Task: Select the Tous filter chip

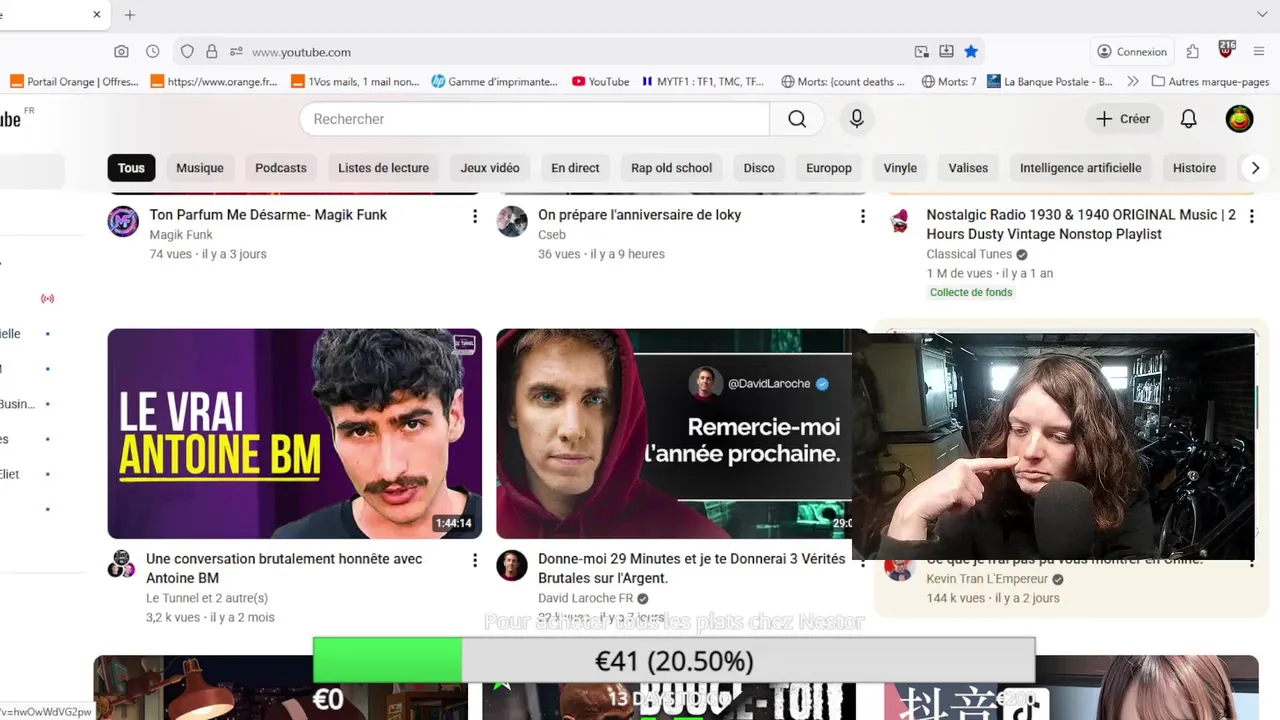Action: 131,168
